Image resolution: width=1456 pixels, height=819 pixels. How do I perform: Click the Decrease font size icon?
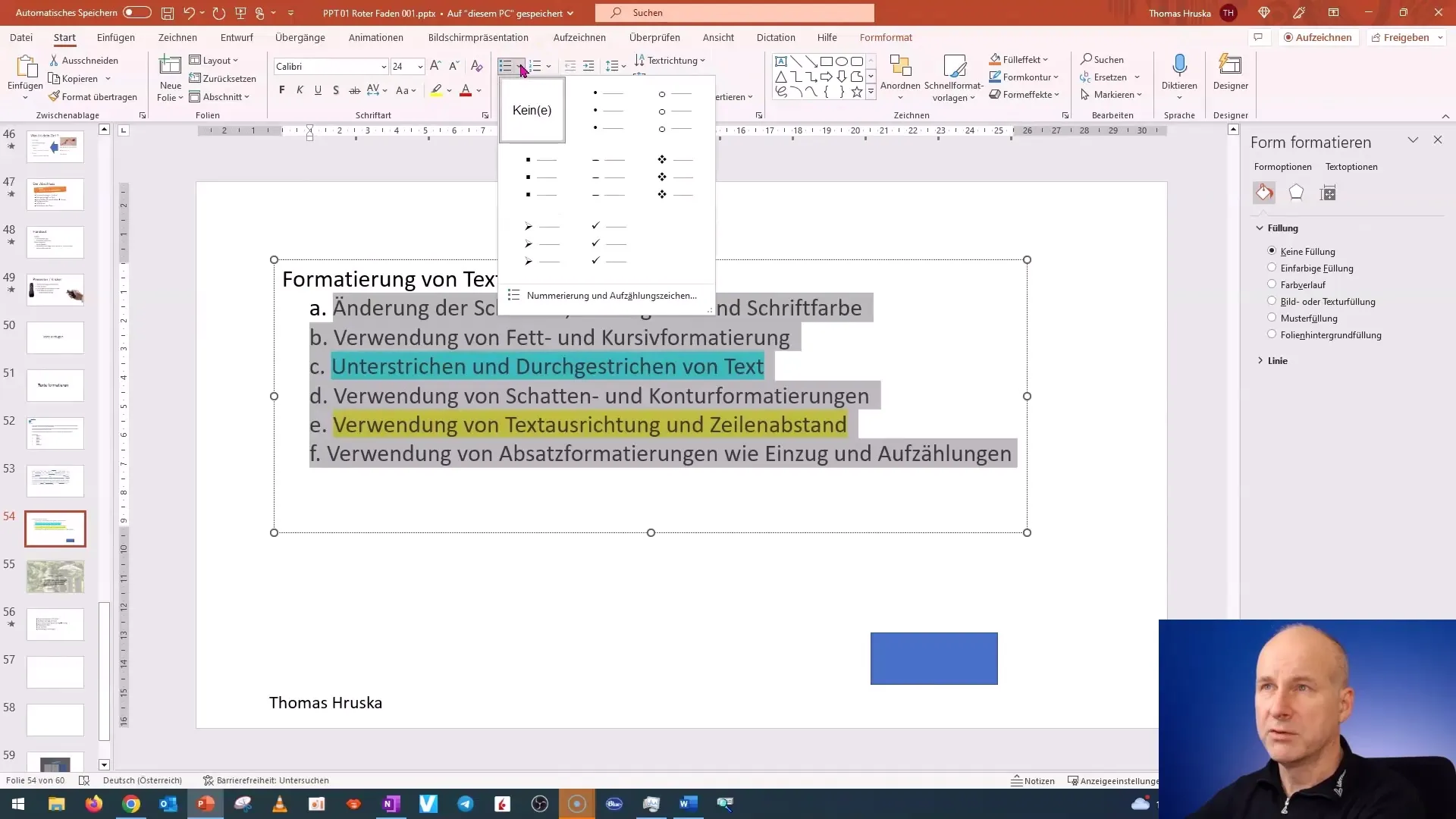[453, 66]
